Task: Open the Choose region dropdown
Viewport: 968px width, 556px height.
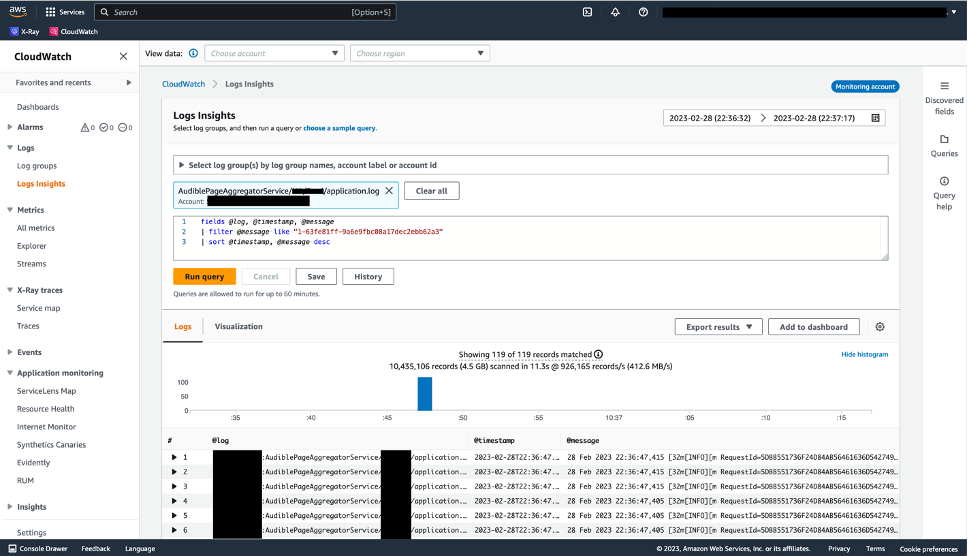Action: point(420,53)
